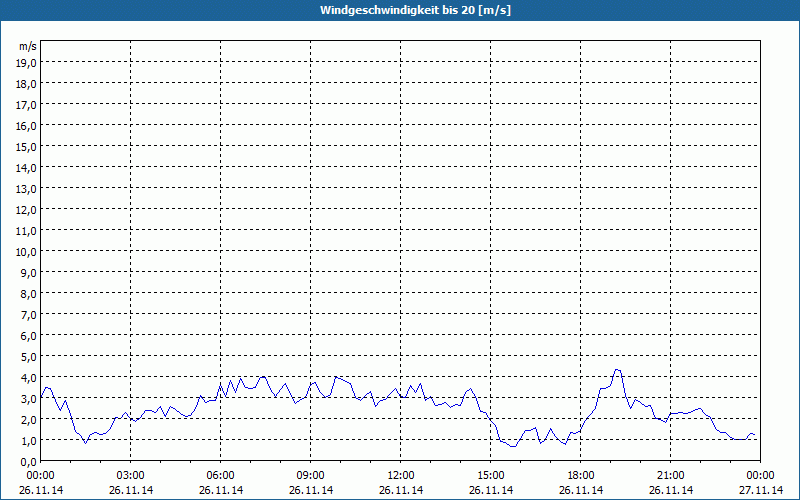This screenshot has width=800, height=500.
Task: Select the 10,0 y-axis label
Action: 26,252
